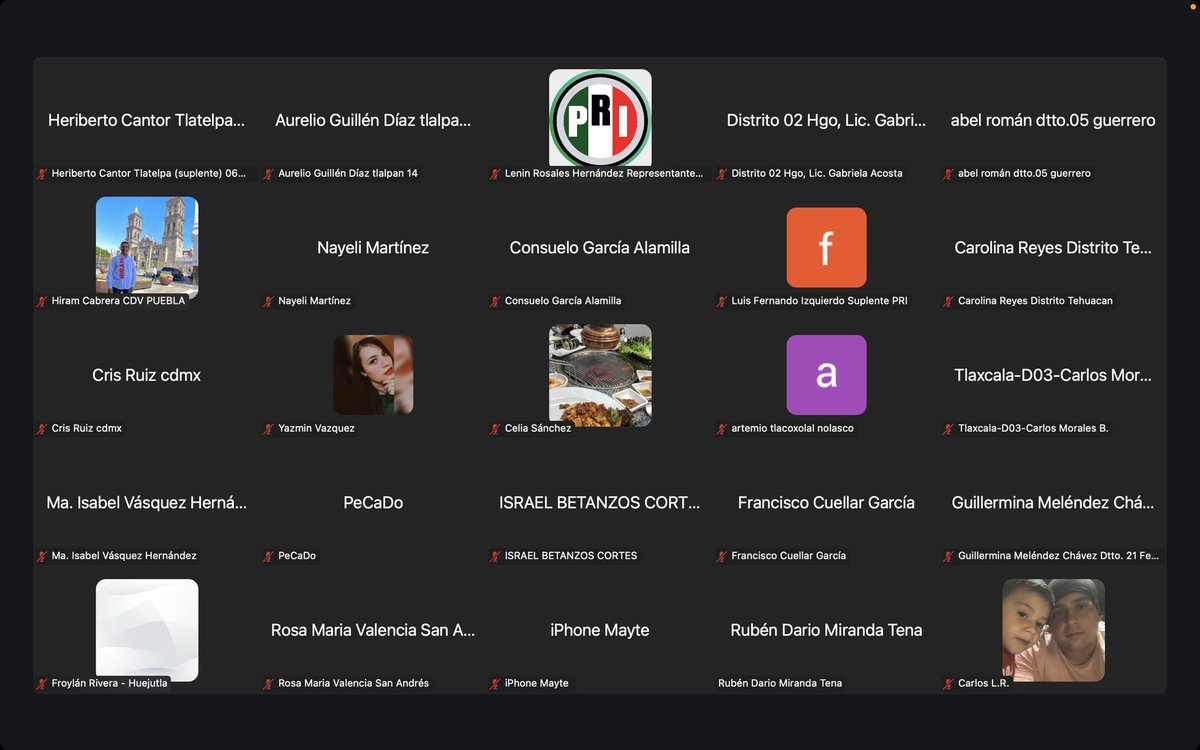The width and height of the screenshot is (1200, 750).
Task: Click the large 'Ma. Isabel Vásquez Herná...' name
Action: point(147,503)
